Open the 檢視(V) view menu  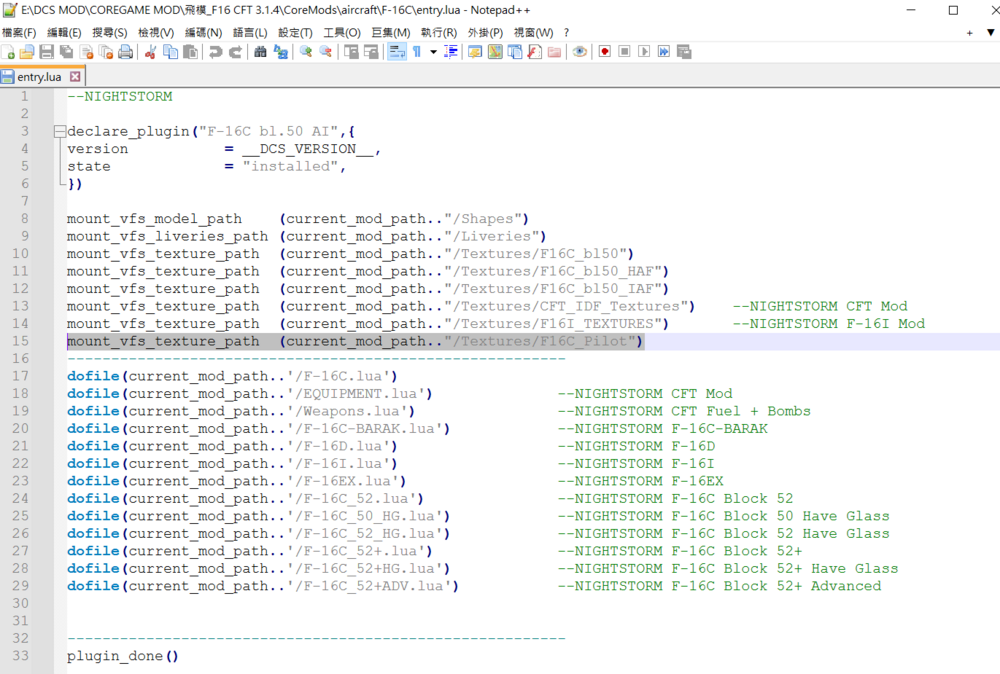pyautogui.click(x=156, y=33)
